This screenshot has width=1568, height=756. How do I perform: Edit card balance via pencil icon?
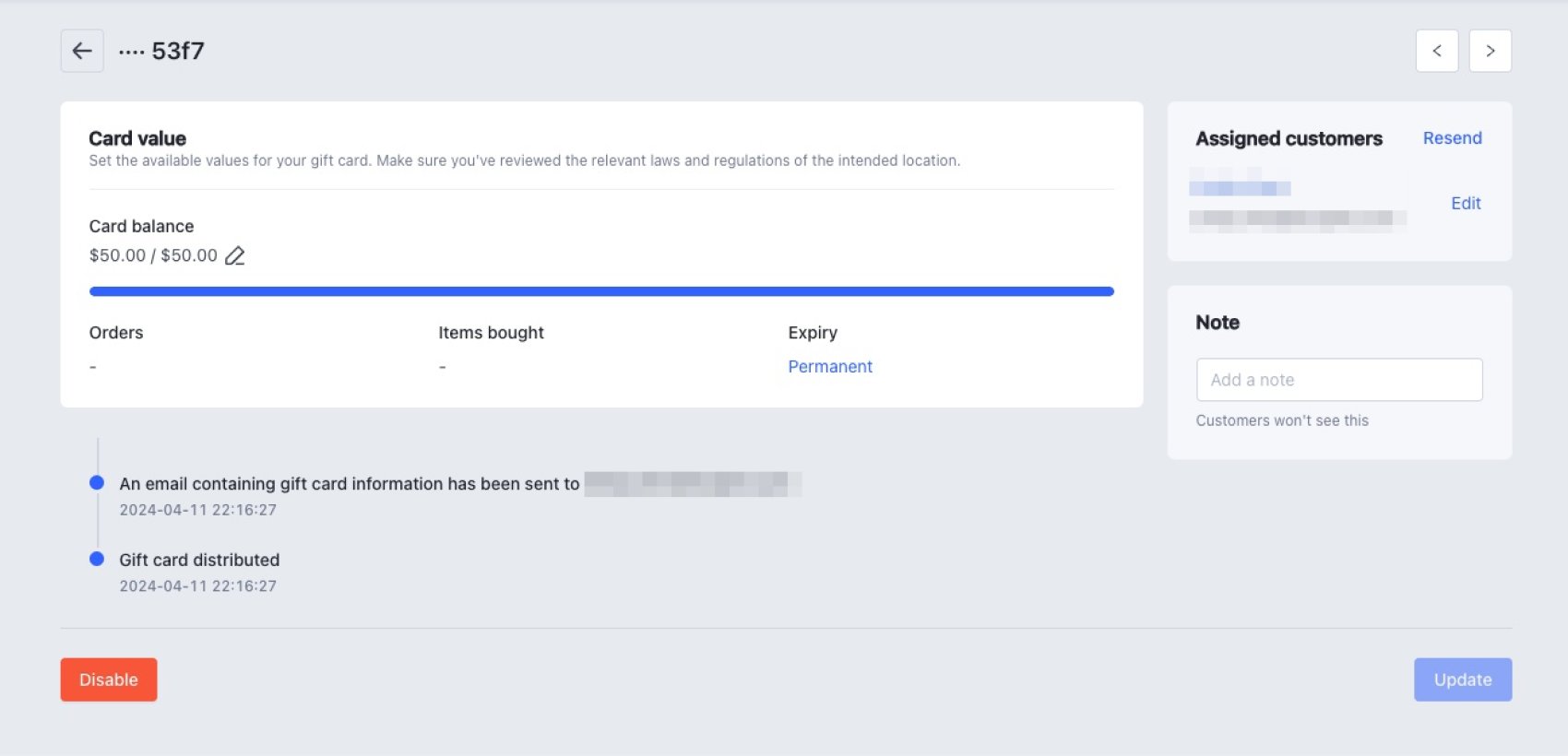[x=235, y=255]
